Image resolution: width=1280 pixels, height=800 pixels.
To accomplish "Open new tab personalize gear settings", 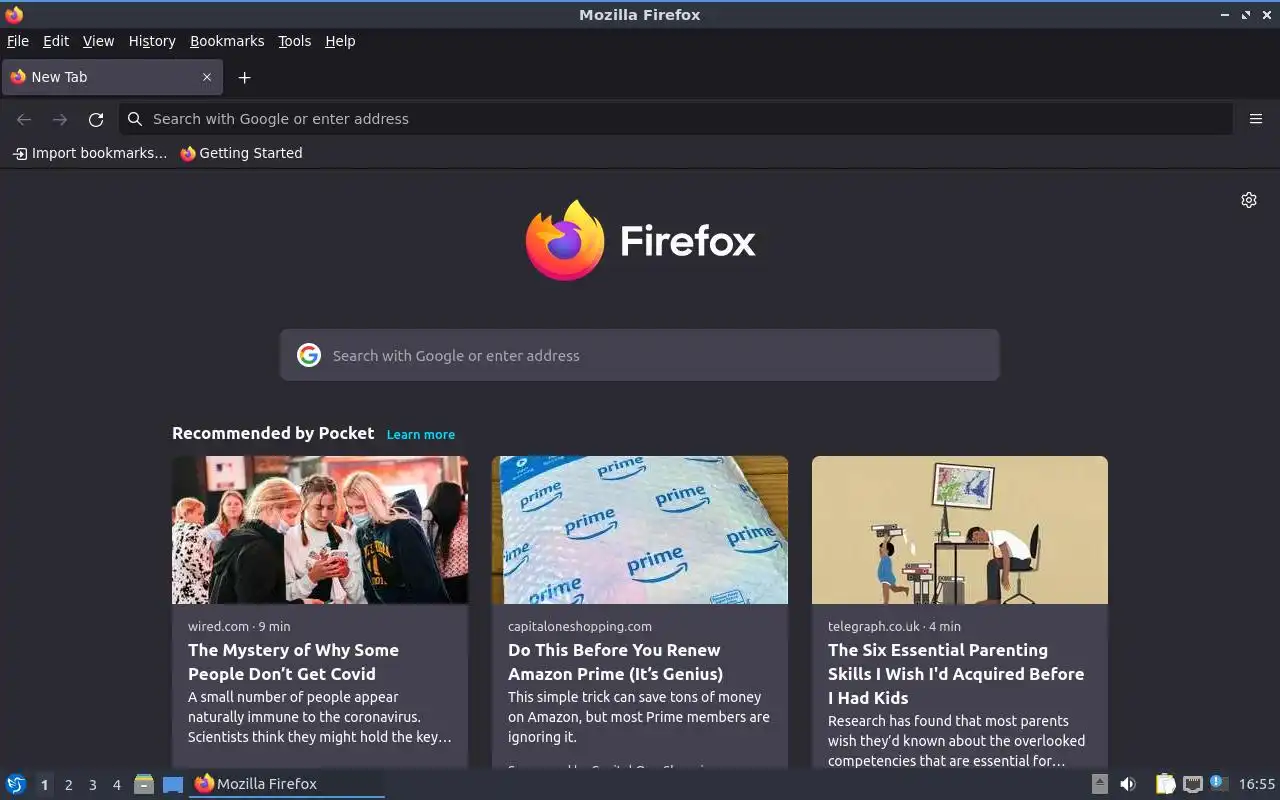I will pyautogui.click(x=1249, y=200).
